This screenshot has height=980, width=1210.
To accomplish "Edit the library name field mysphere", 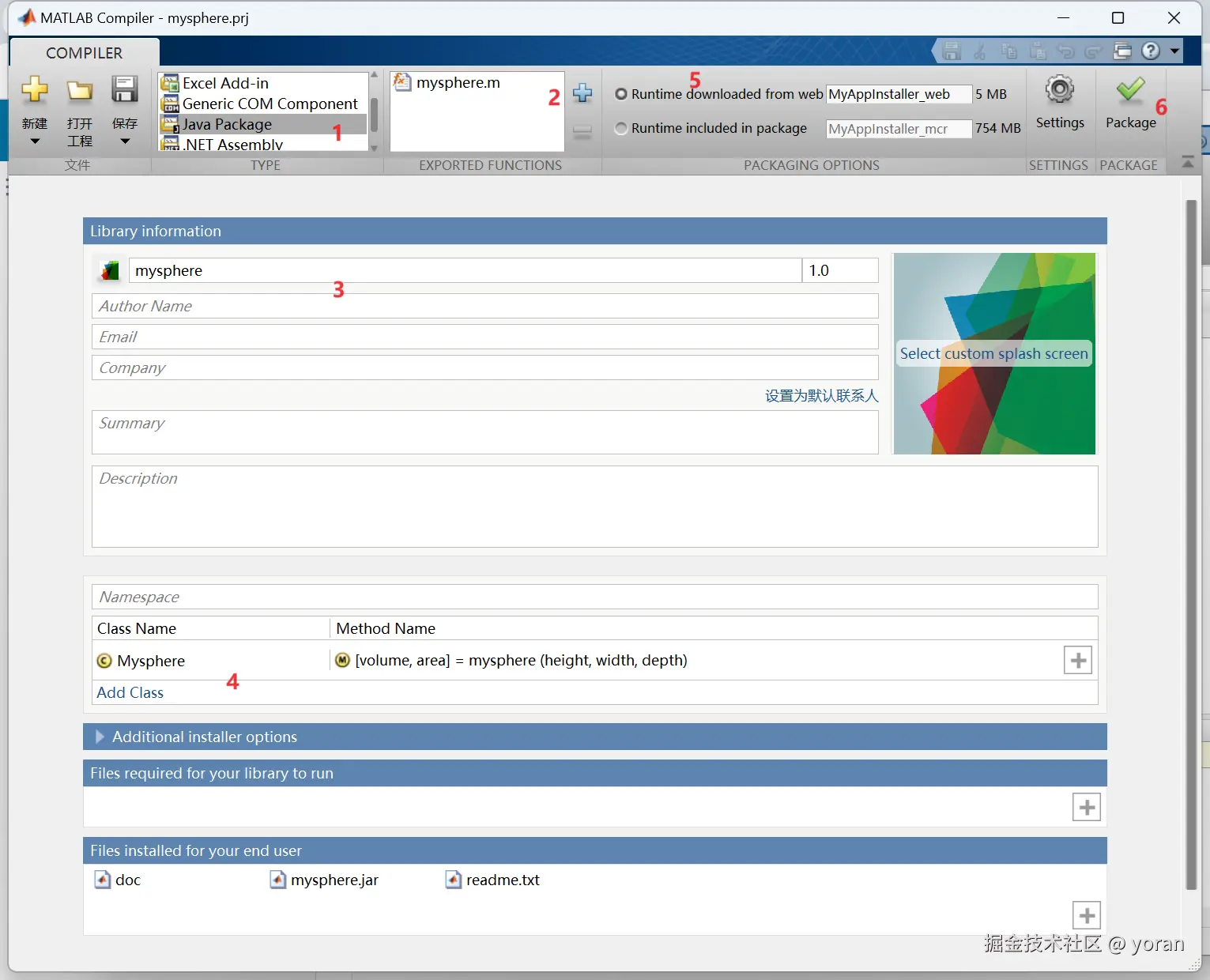I will (466, 270).
